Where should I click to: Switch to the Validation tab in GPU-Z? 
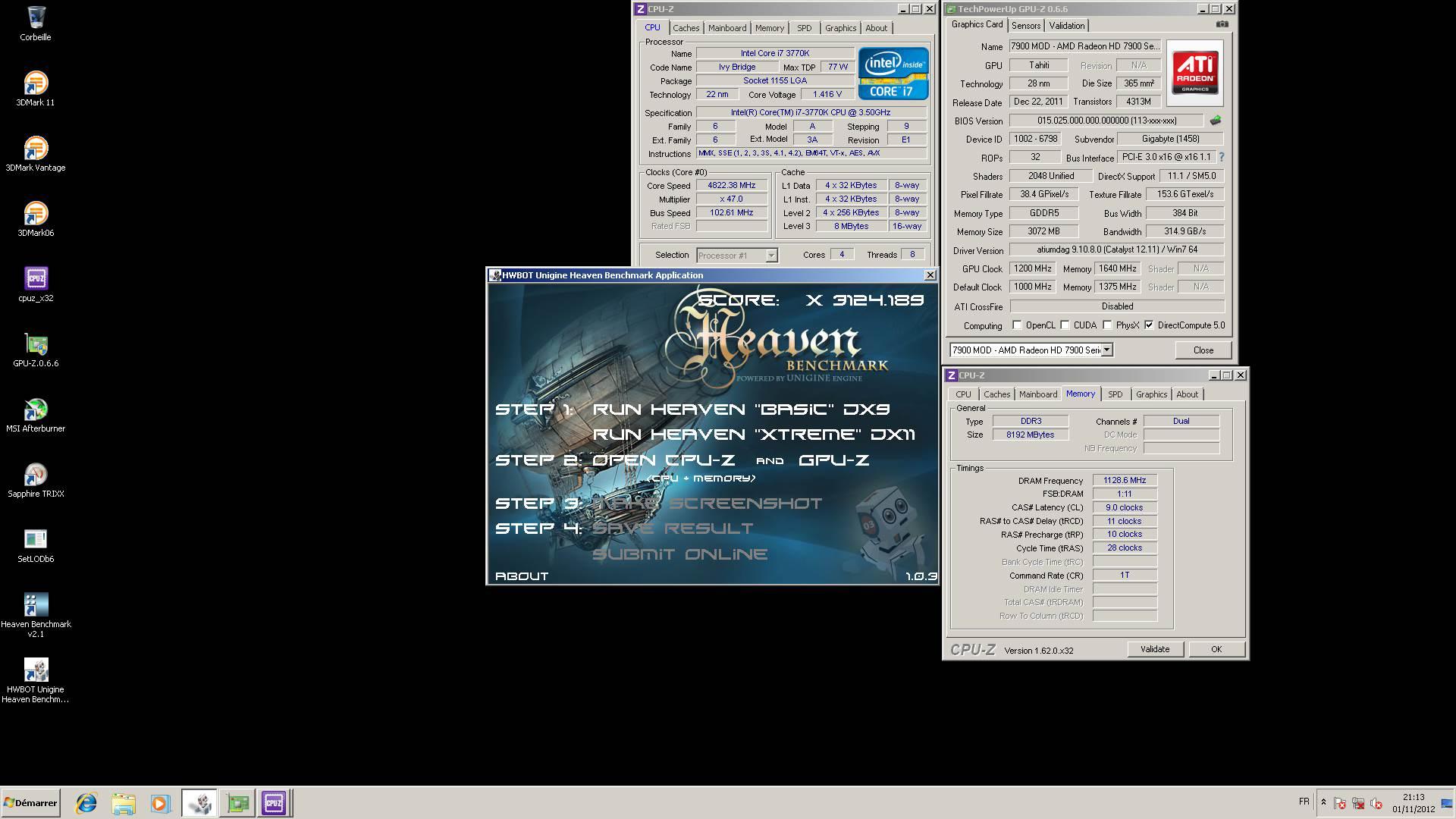point(1067,26)
